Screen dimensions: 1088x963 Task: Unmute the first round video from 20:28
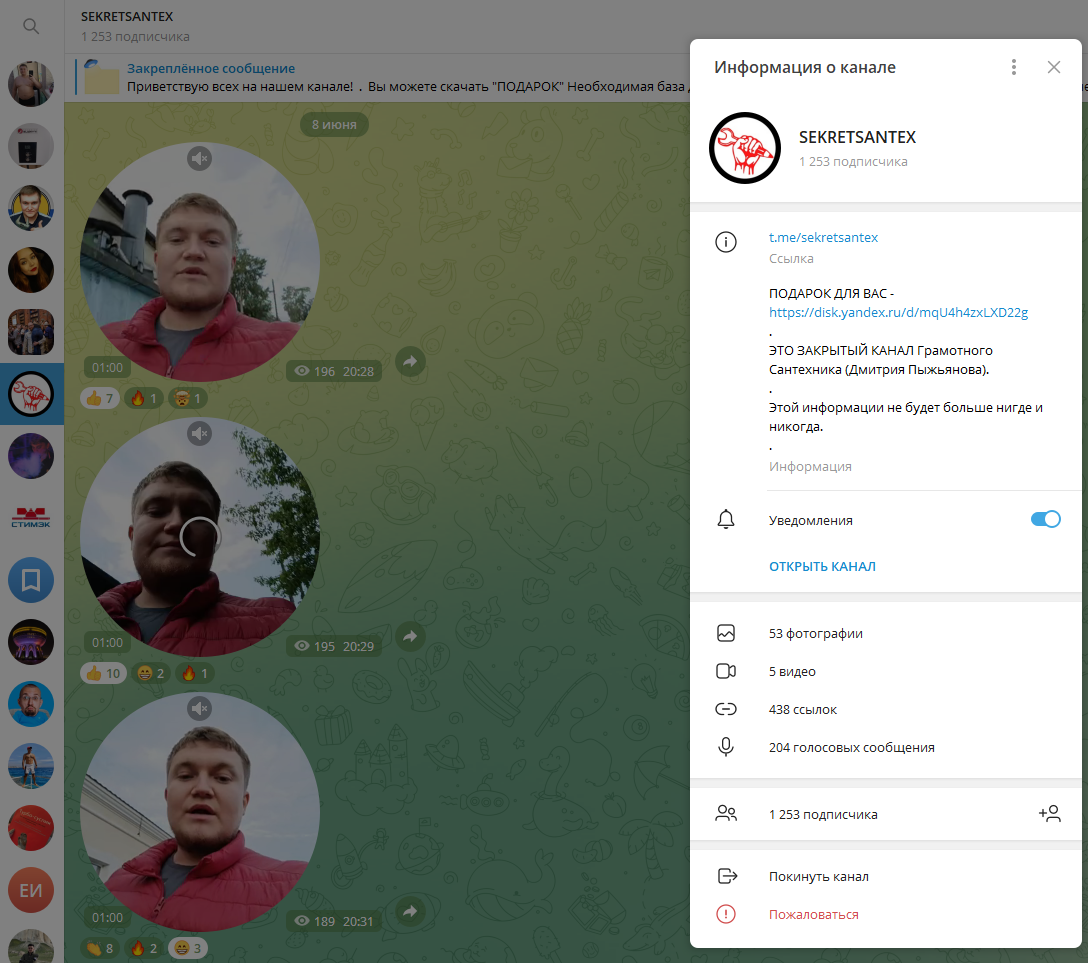(x=199, y=159)
